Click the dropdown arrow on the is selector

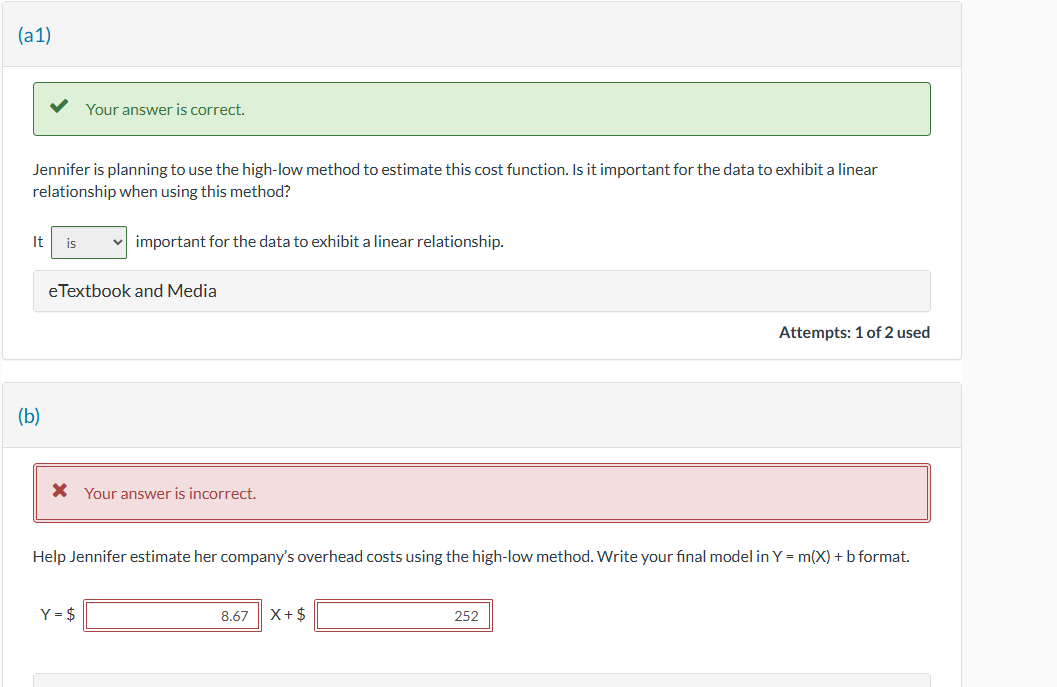coord(116,242)
